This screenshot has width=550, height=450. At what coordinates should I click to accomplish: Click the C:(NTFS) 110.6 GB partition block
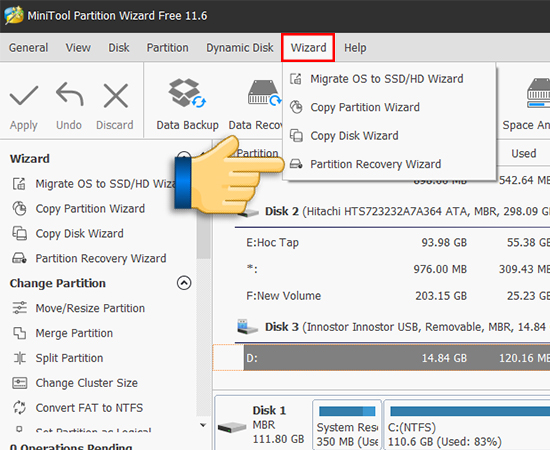tap(467, 424)
